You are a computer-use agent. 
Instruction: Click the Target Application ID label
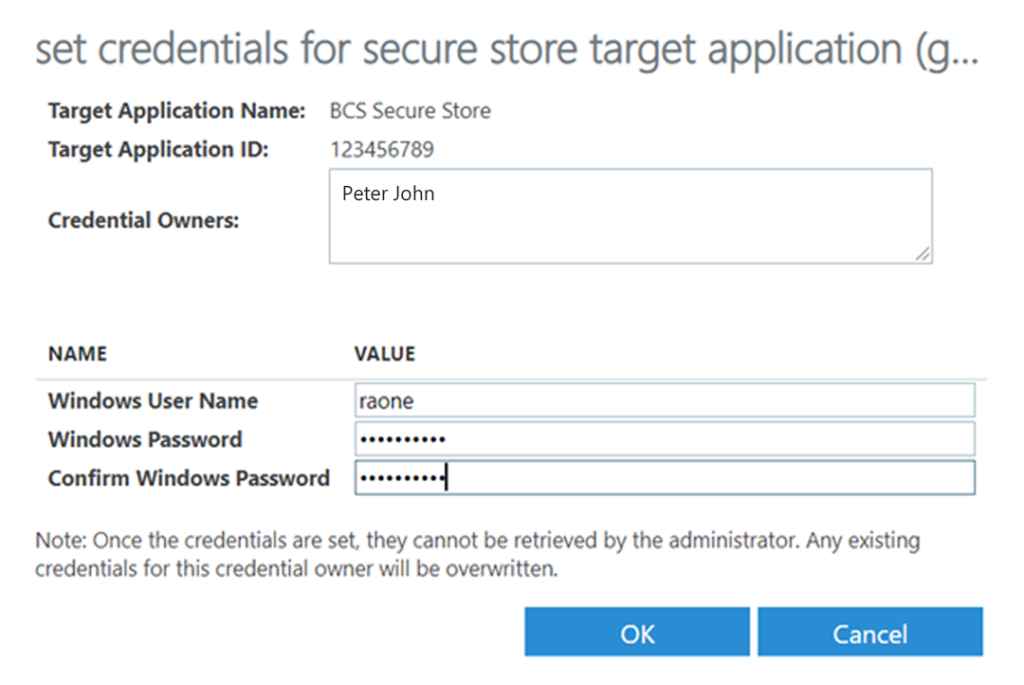(x=158, y=150)
